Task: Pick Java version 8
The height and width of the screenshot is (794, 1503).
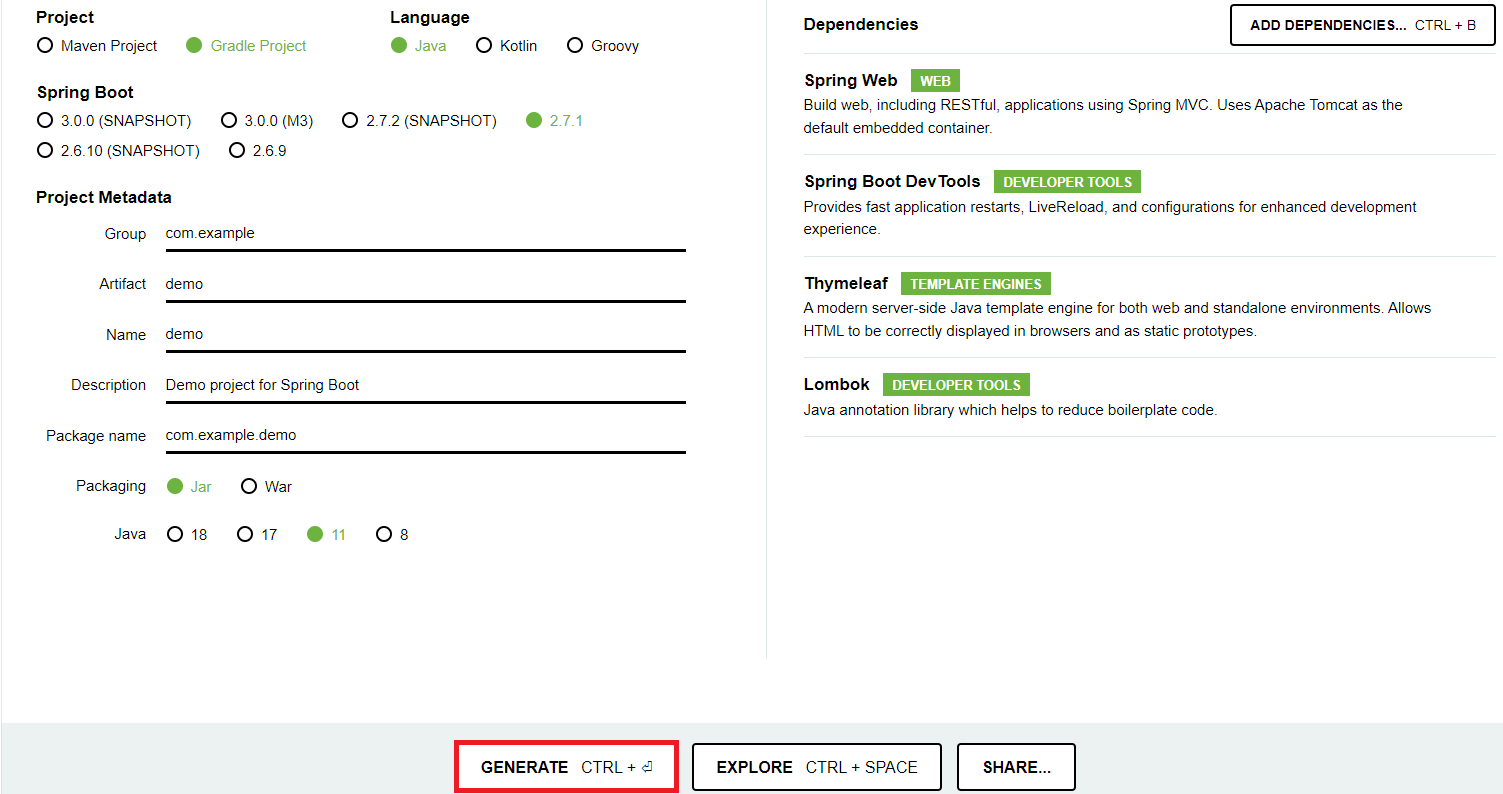Action: 384,535
